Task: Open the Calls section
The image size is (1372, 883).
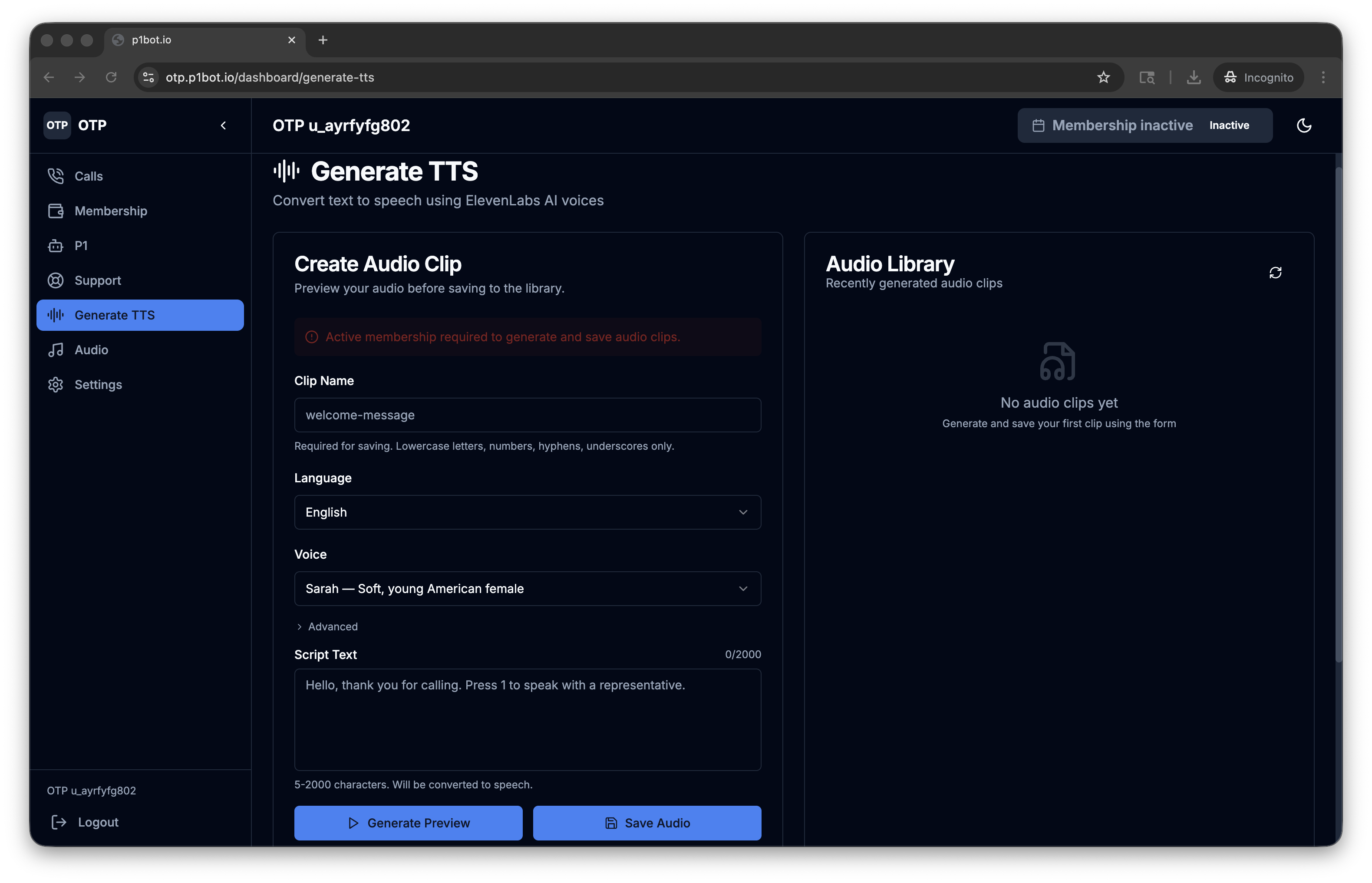Action: 89,176
